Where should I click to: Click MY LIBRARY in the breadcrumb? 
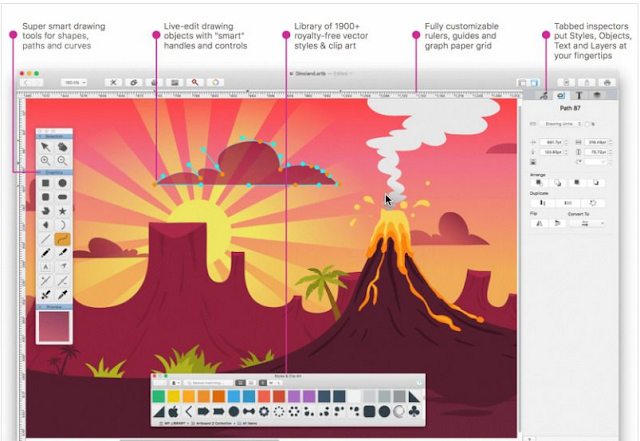(x=173, y=423)
